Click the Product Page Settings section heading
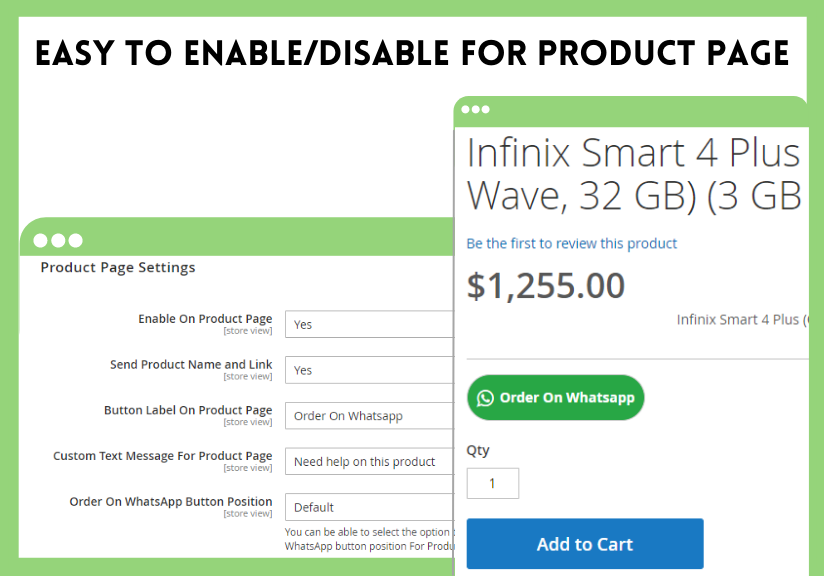Image resolution: width=824 pixels, height=576 pixels. point(118,268)
